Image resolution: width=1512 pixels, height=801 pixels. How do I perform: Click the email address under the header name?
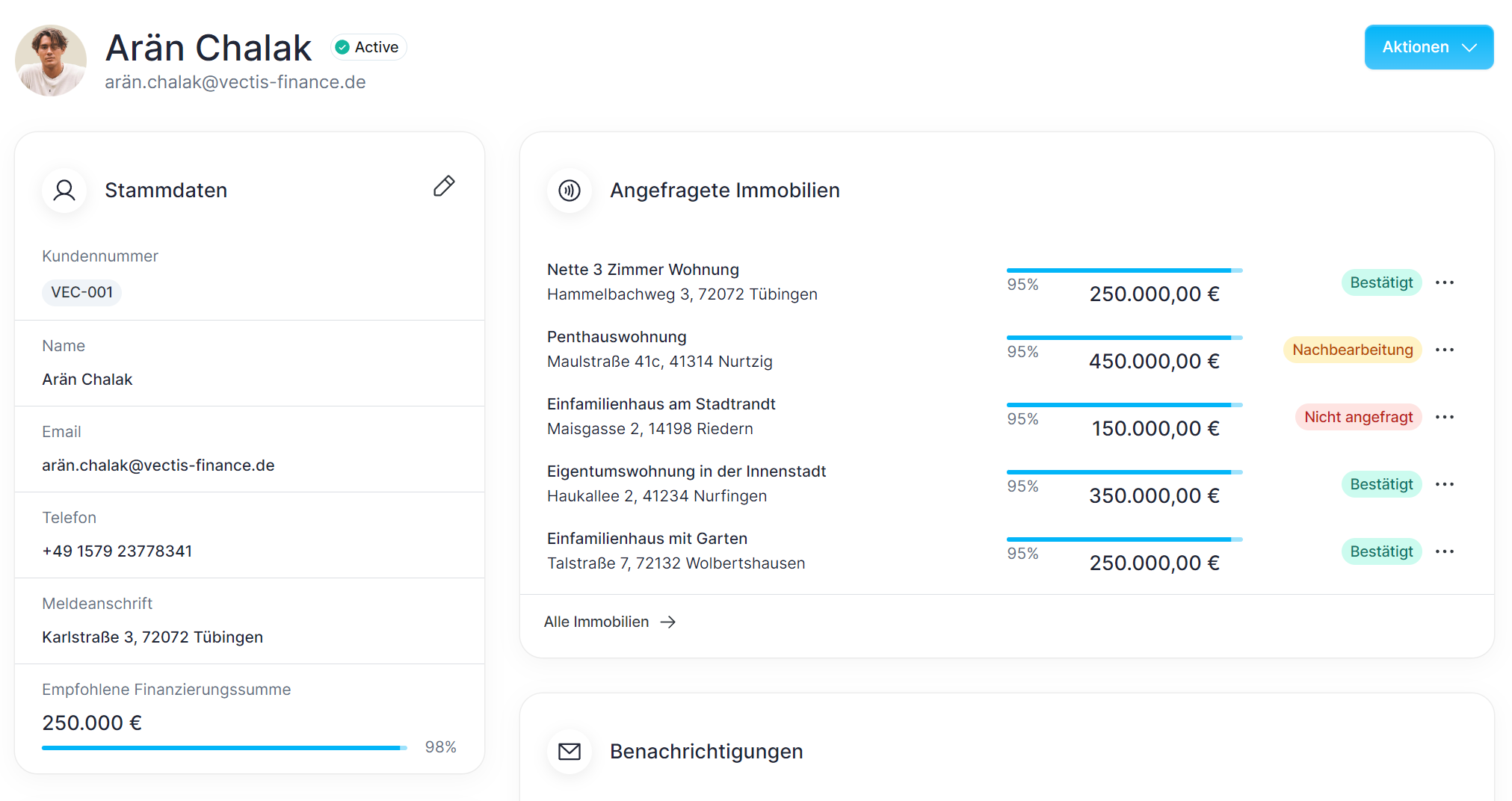pyautogui.click(x=235, y=82)
